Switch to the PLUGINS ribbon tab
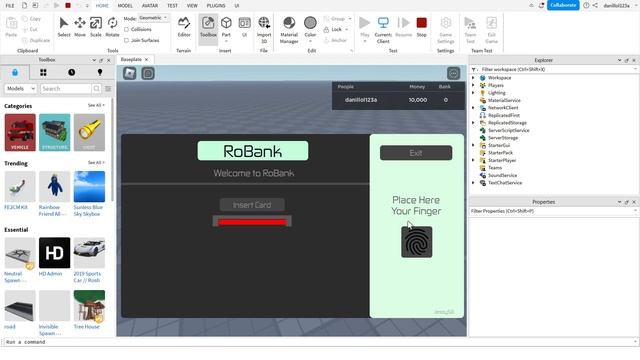Viewport: 640px width, 360px height. tap(216, 6)
